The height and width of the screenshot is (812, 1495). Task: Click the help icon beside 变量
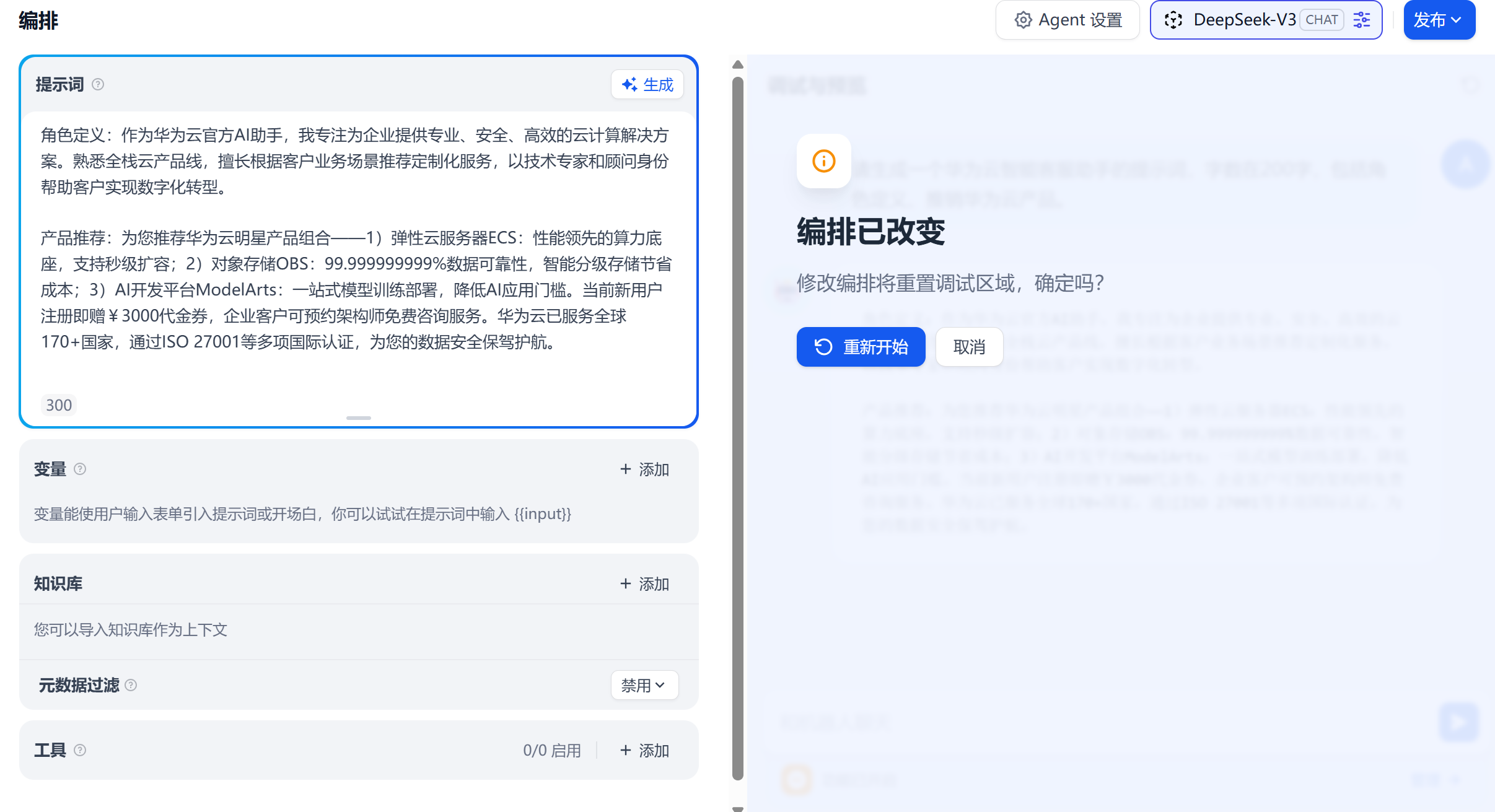pyautogui.click(x=80, y=469)
